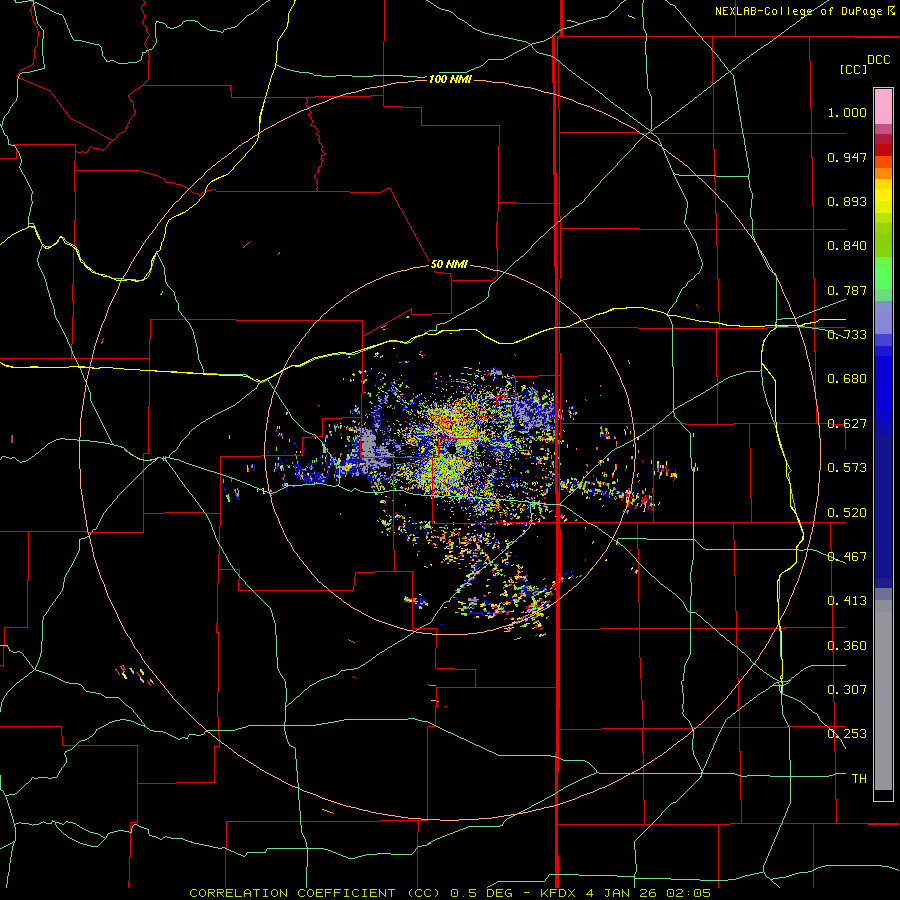Click the 0.253 scale label

[x=847, y=734]
